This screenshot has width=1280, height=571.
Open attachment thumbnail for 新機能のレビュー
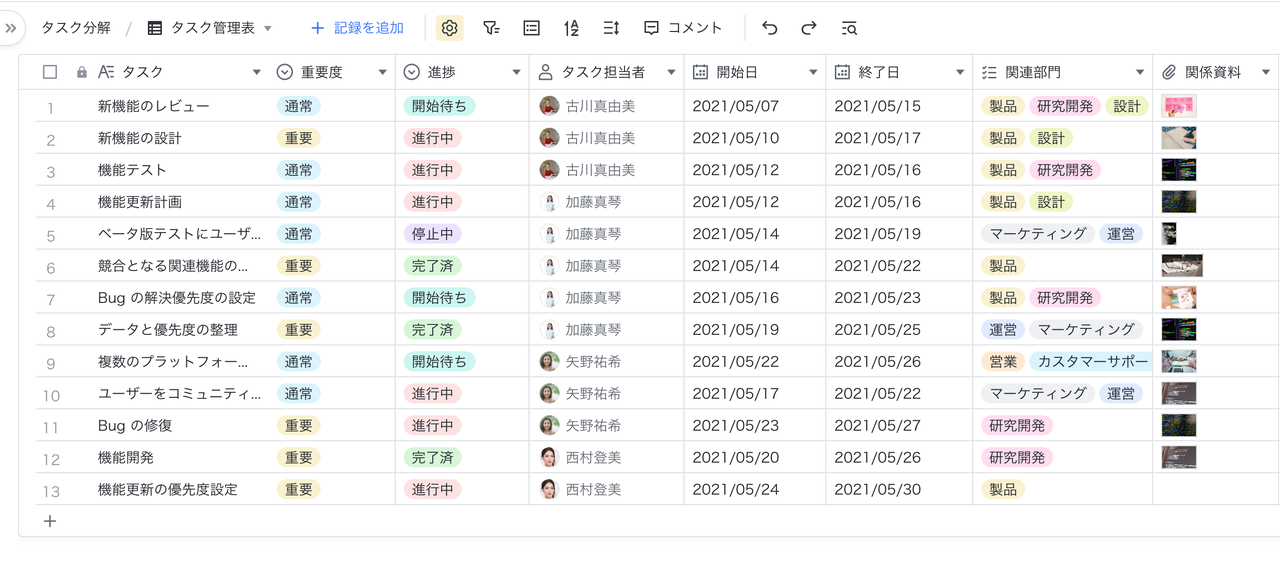pyautogui.click(x=1179, y=106)
